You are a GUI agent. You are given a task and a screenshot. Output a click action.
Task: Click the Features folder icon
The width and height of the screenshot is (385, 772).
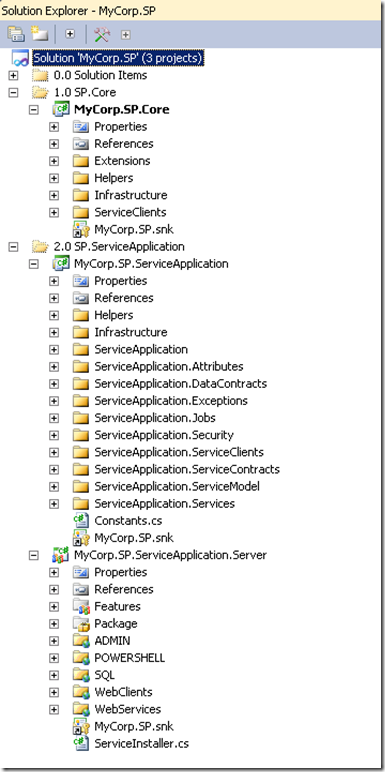pyautogui.click(x=81, y=606)
